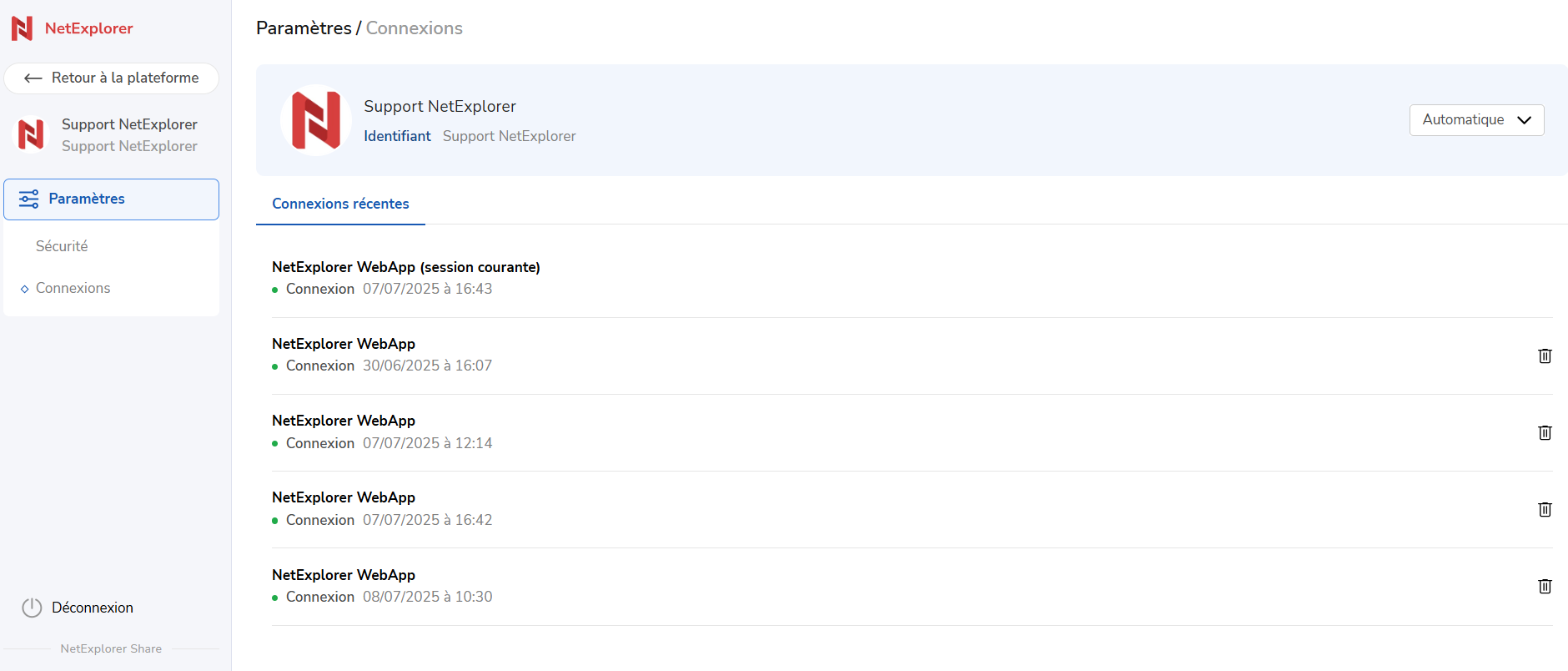The height and width of the screenshot is (671, 1568).
Task: Click the Support NetExplorer identifier value
Action: 509,136
